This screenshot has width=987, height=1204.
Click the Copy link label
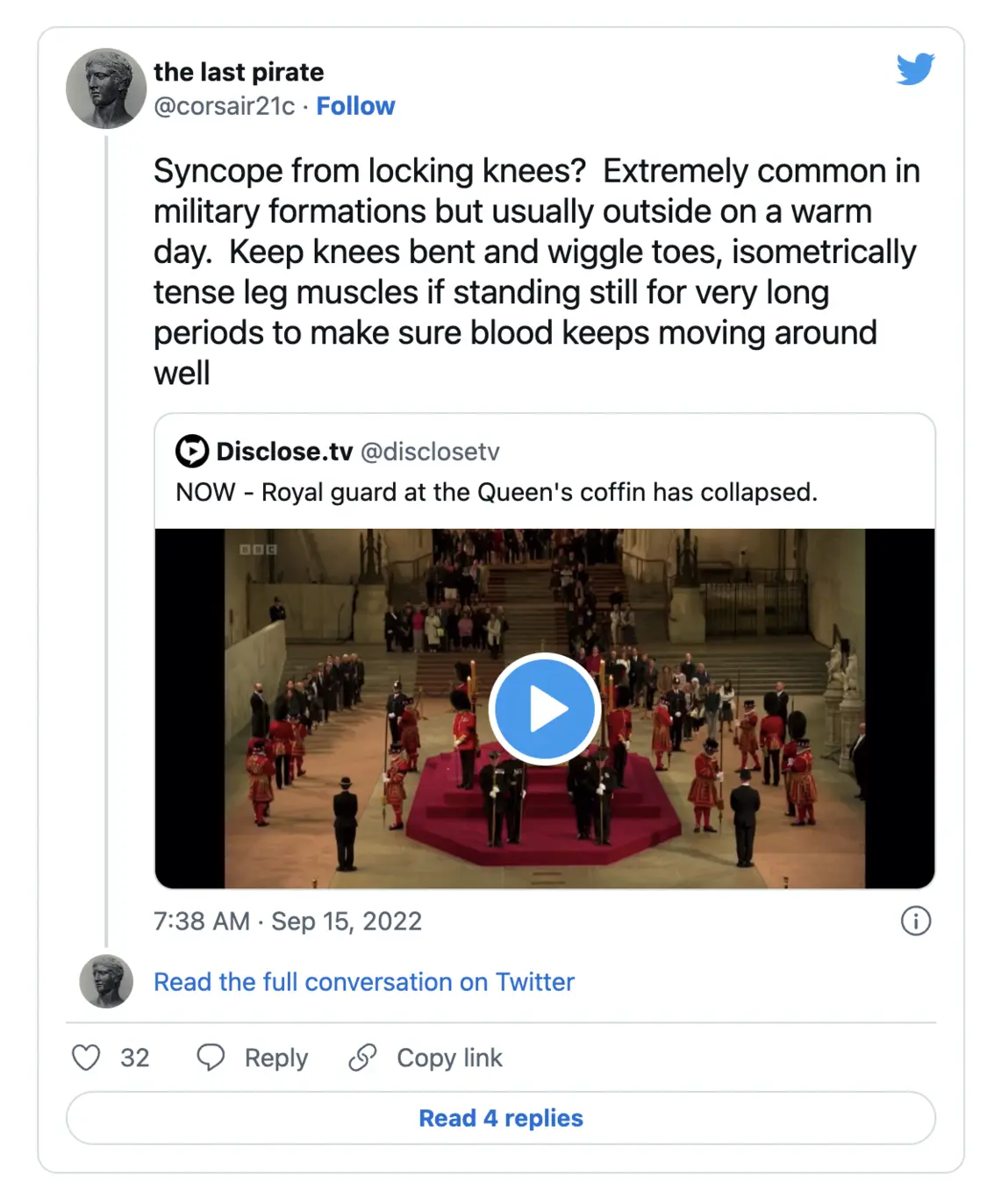click(449, 1058)
